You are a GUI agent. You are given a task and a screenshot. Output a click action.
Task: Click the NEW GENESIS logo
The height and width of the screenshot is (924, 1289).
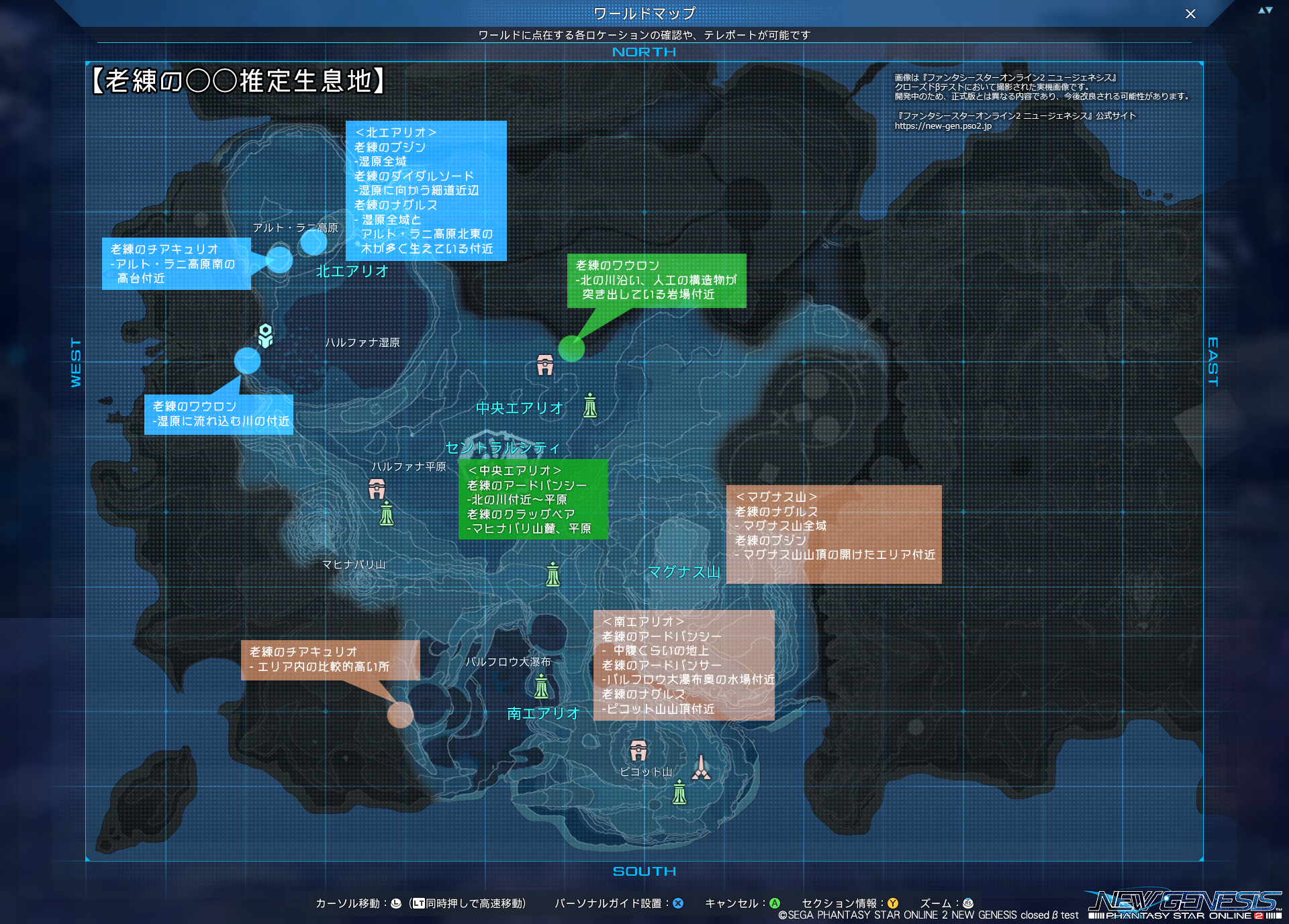[x=1185, y=904]
